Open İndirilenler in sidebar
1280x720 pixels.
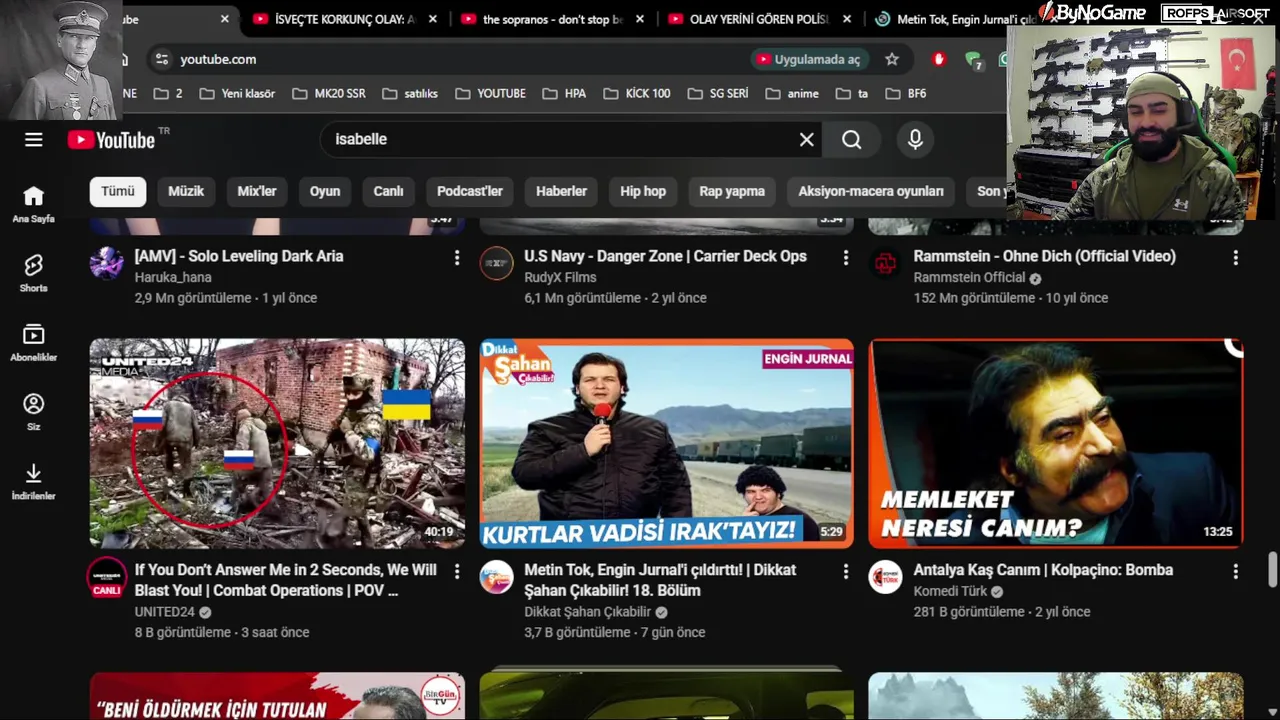point(34,481)
